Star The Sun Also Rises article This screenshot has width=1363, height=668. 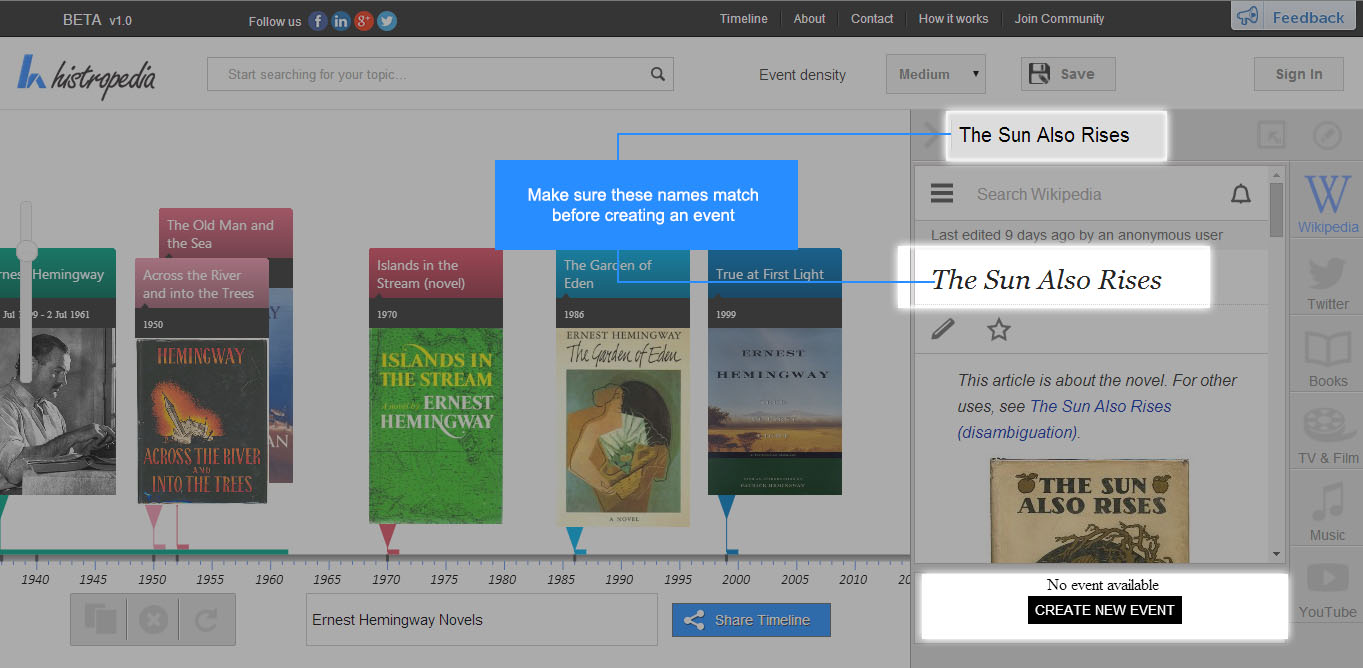(998, 329)
